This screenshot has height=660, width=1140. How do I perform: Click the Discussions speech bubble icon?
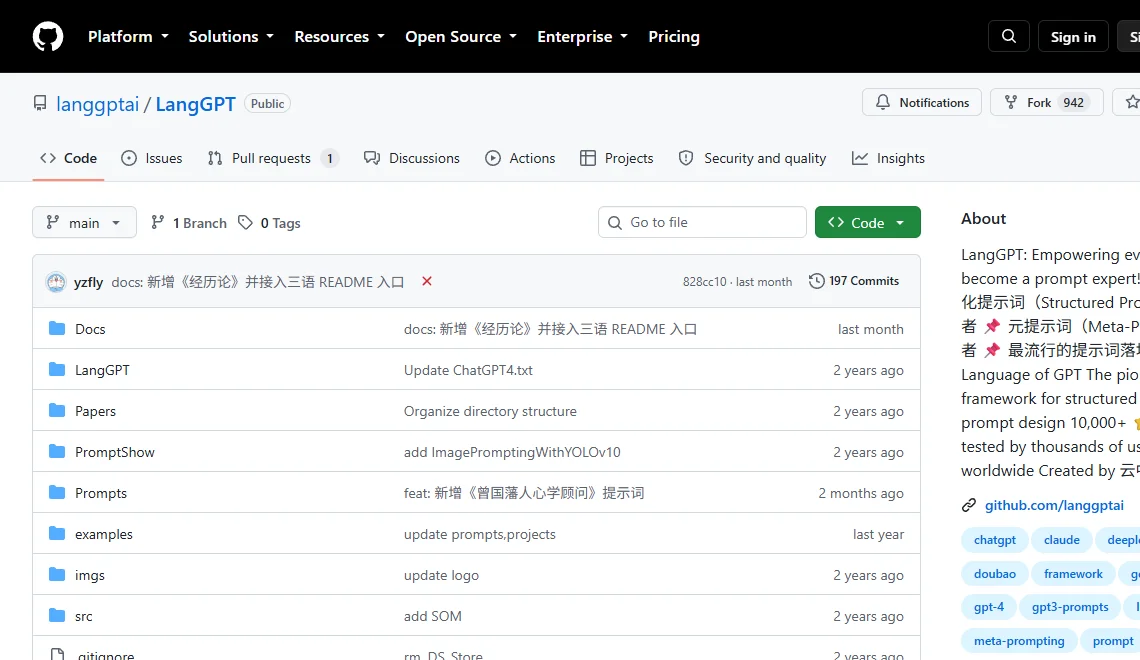[x=372, y=158]
